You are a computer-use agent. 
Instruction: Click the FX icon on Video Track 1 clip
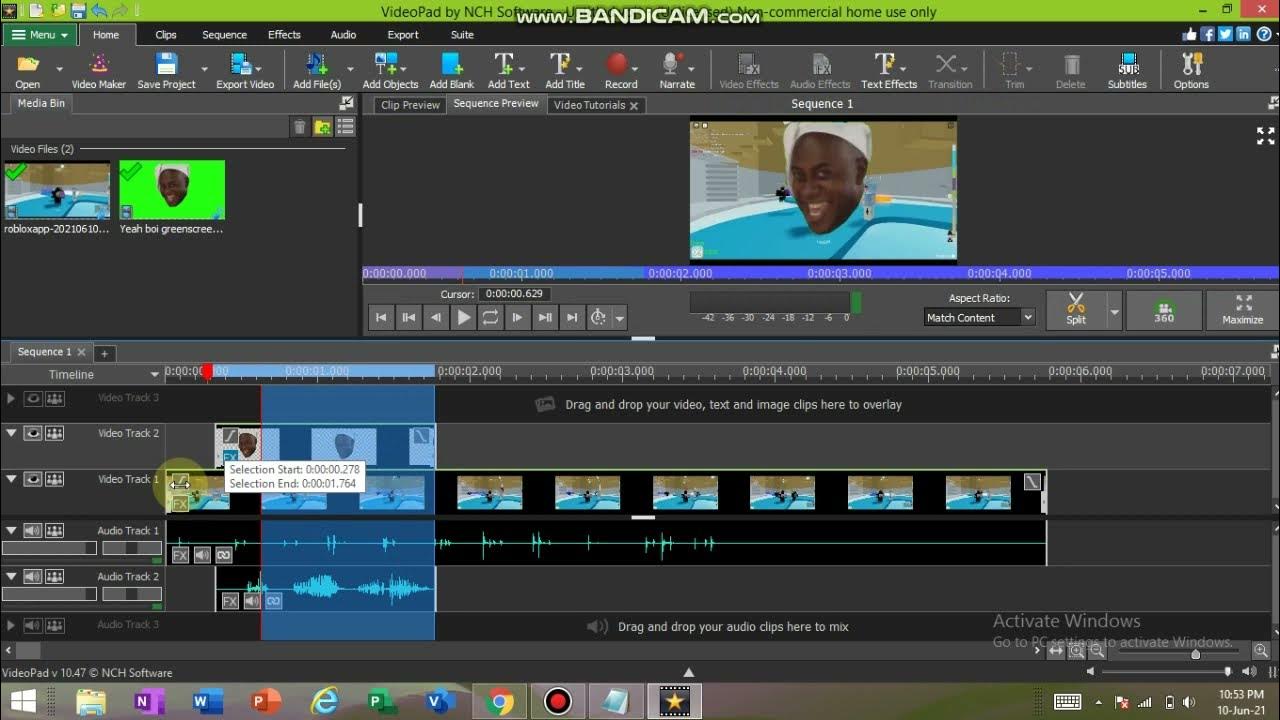click(x=180, y=504)
